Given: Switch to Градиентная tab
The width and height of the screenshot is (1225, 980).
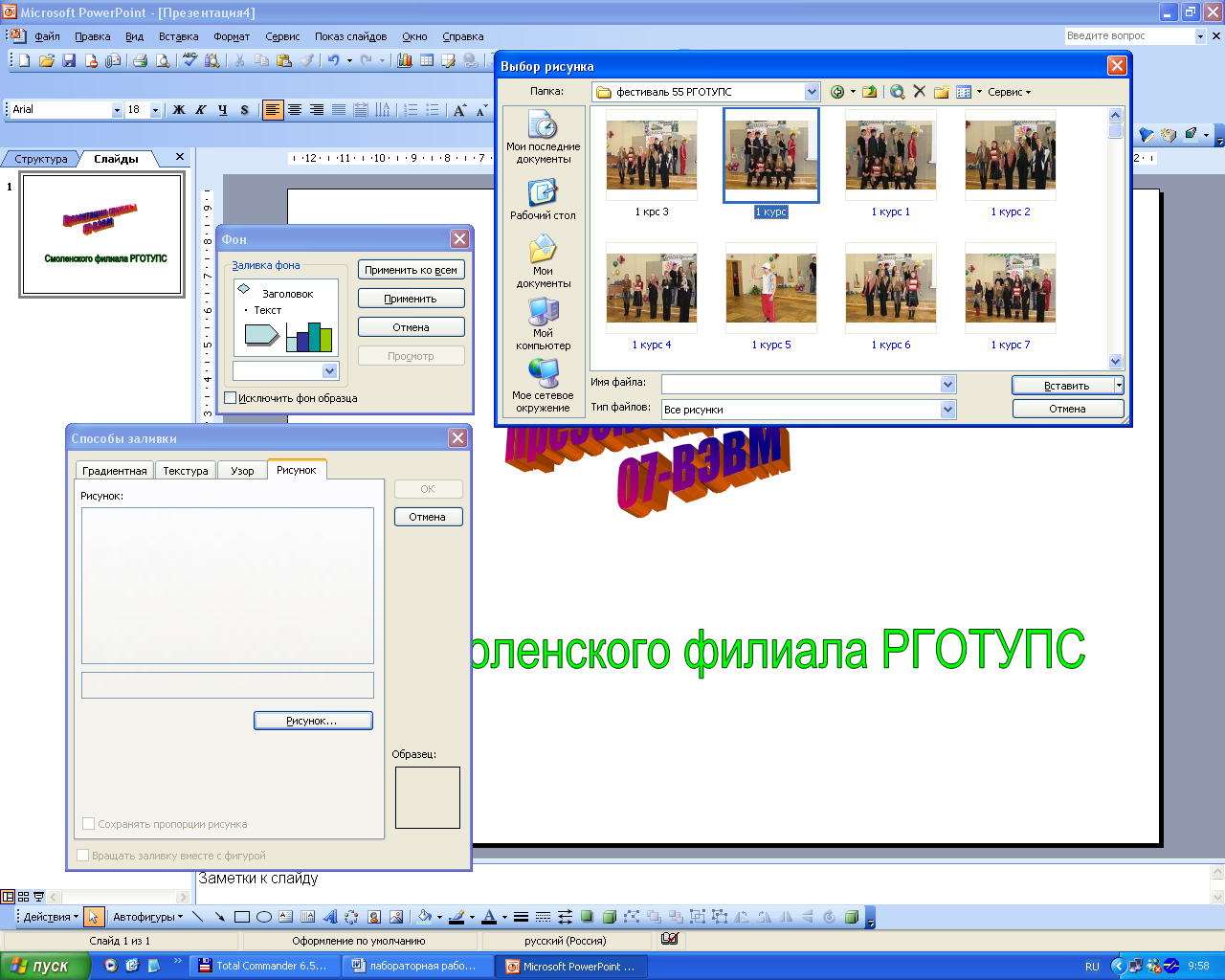Looking at the screenshot, I should coord(115,471).
